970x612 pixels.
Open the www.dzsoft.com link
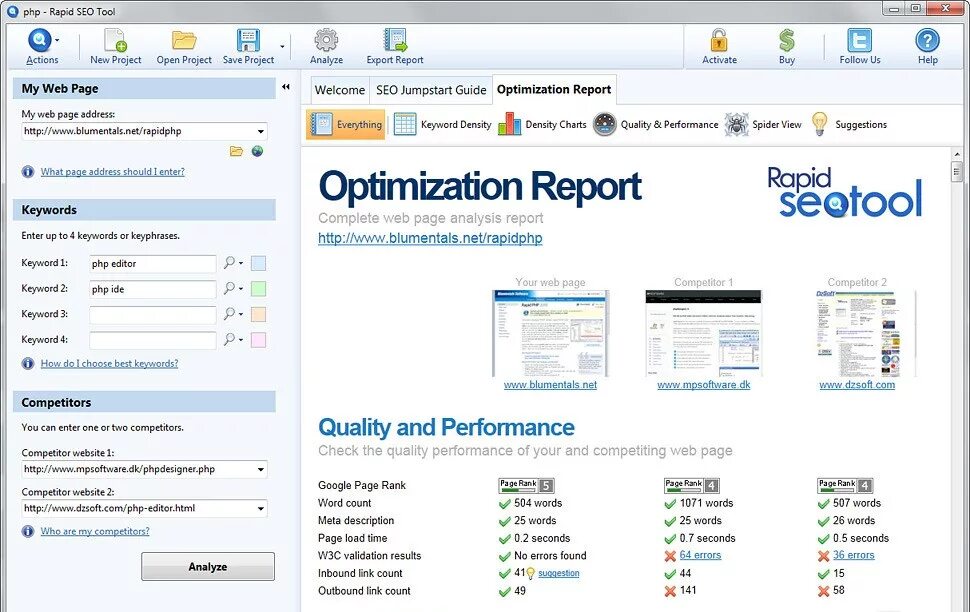pyautogui.click(x=857, y=385)
